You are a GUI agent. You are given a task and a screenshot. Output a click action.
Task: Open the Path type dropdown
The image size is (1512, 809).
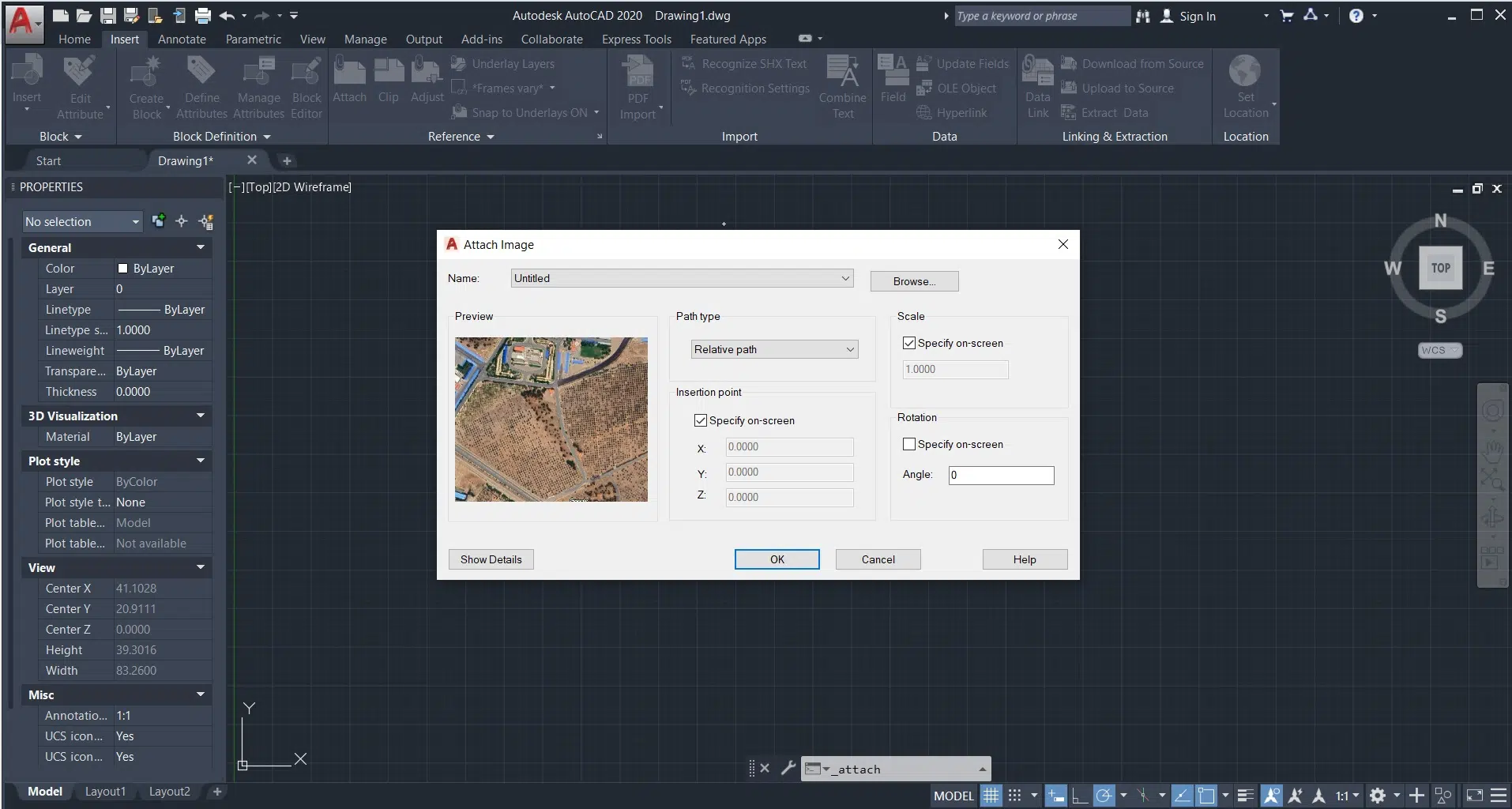coord(774,349)
